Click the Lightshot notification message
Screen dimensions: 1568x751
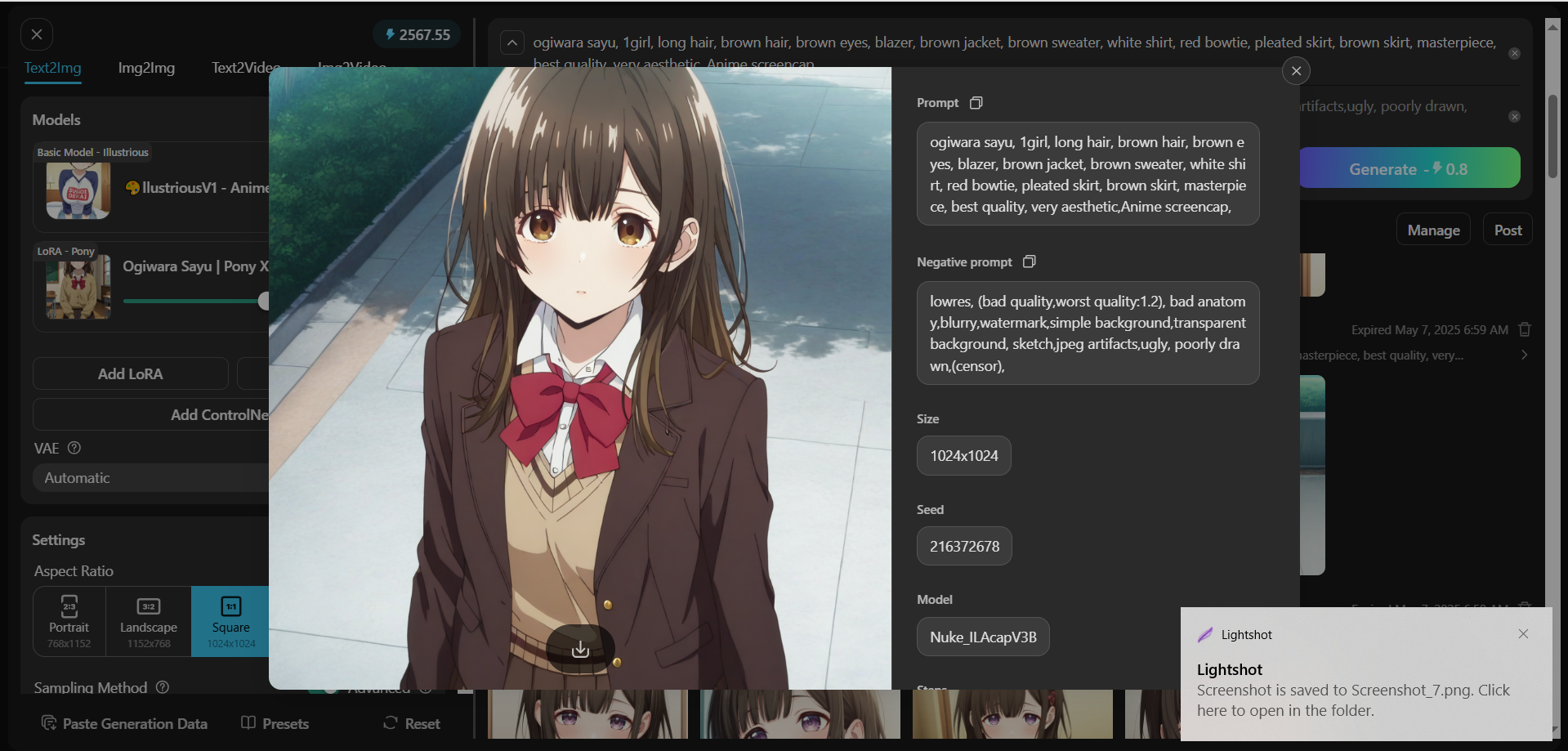point(1353,700)
